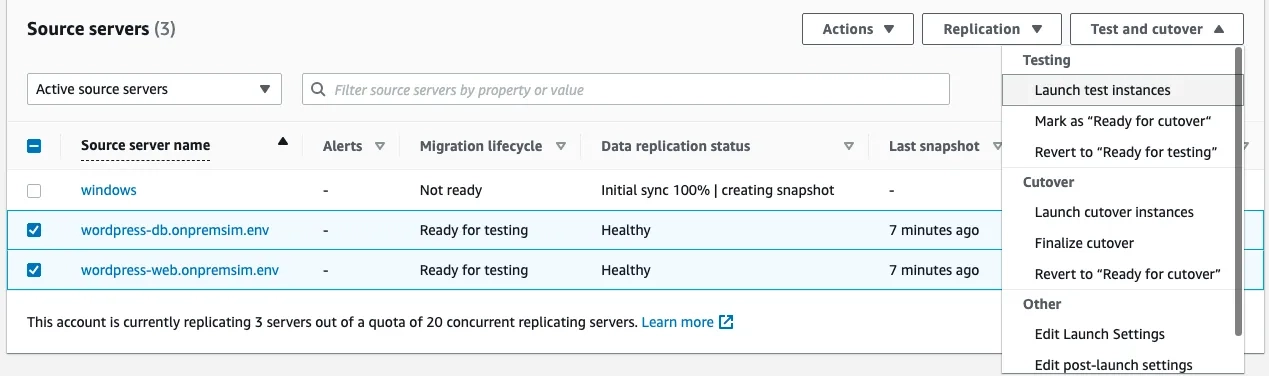Click the Alerts column sort triangle
This screenshot has width=1269, height=376.
coord(379,147)
